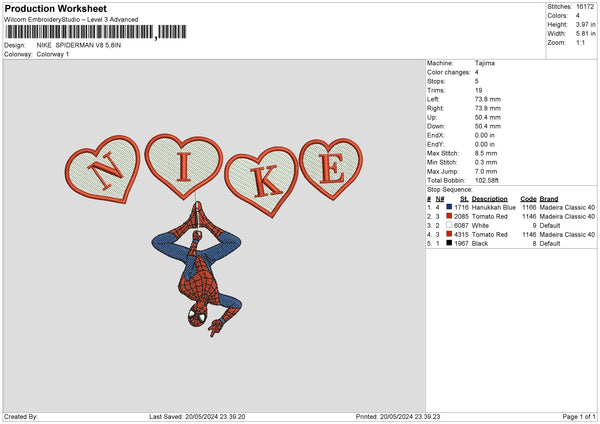Click the Max Jump value 7.0 mm

tap(486, 171)
